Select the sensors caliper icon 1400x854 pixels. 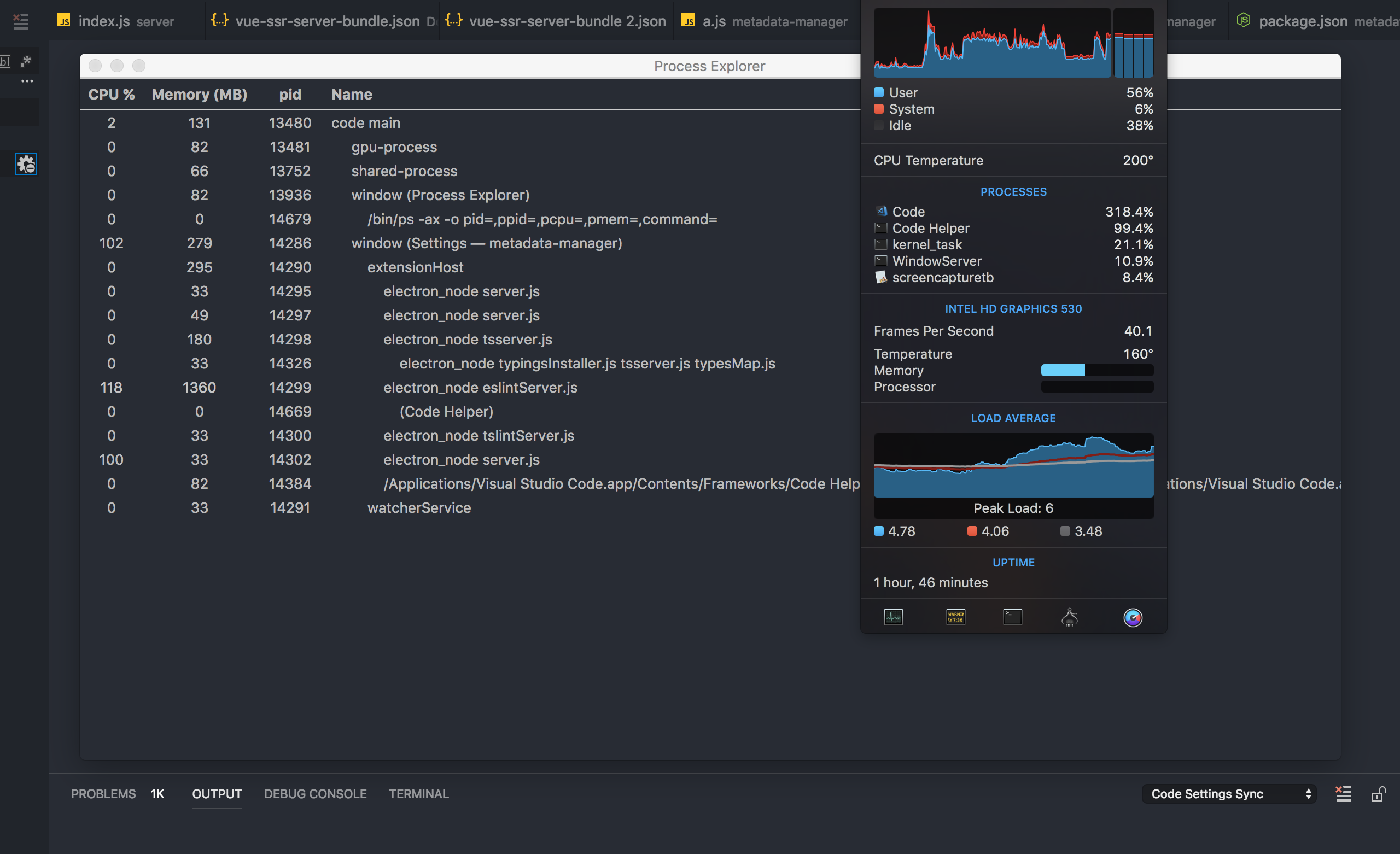point(1070,617)
